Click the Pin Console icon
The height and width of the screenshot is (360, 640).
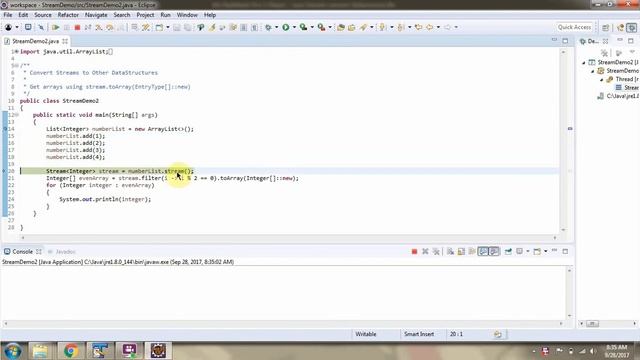coord(508,251)
